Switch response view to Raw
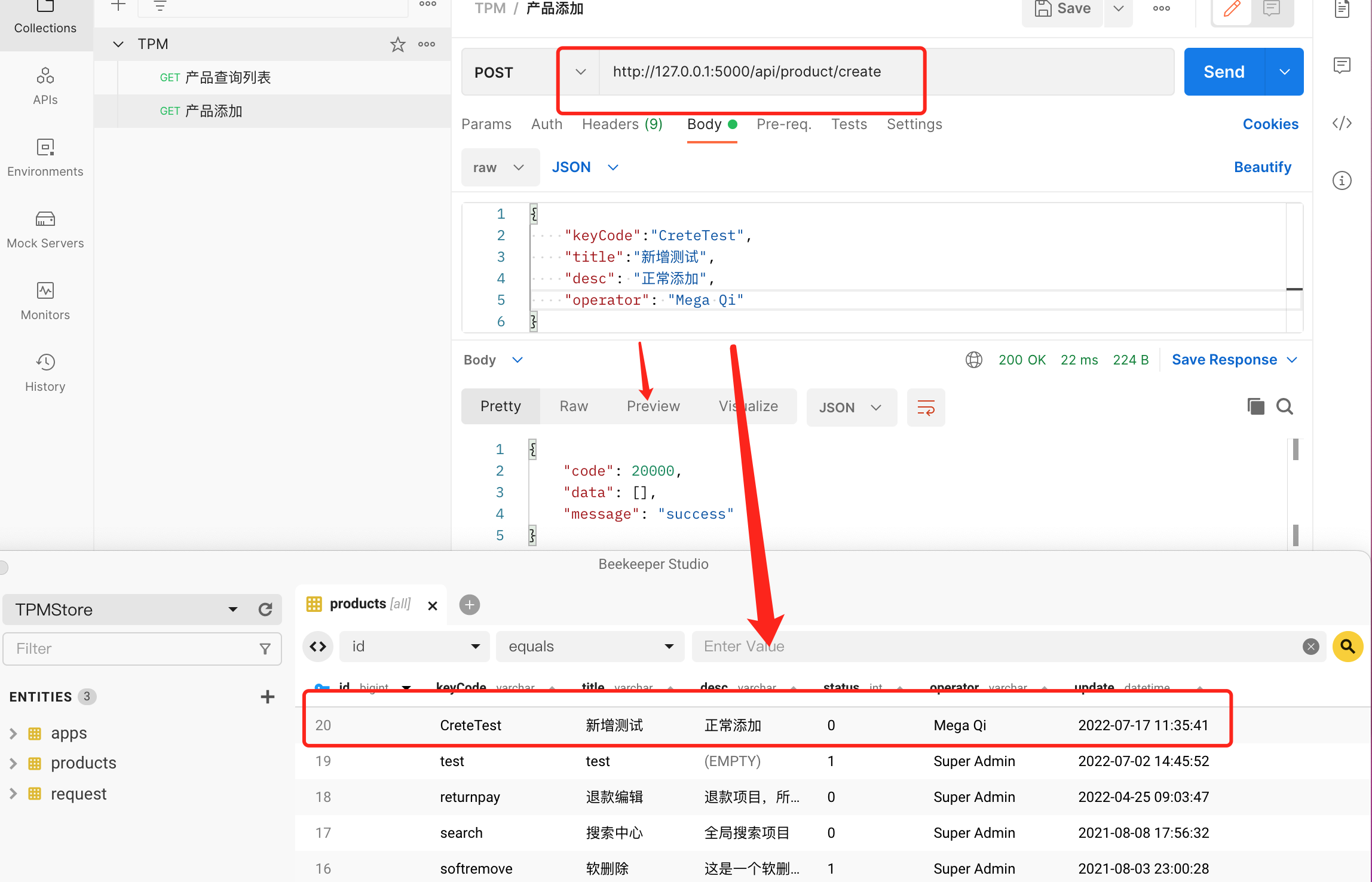 pos(574,406)
